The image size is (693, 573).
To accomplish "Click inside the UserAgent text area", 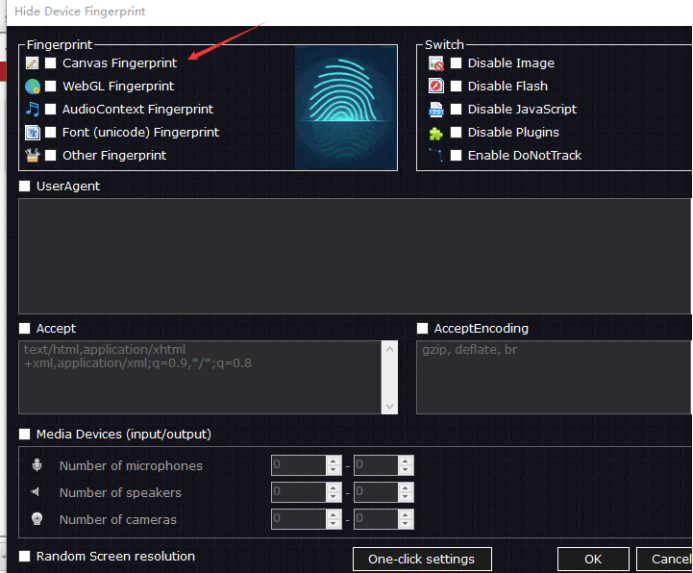I will (350, 255).
